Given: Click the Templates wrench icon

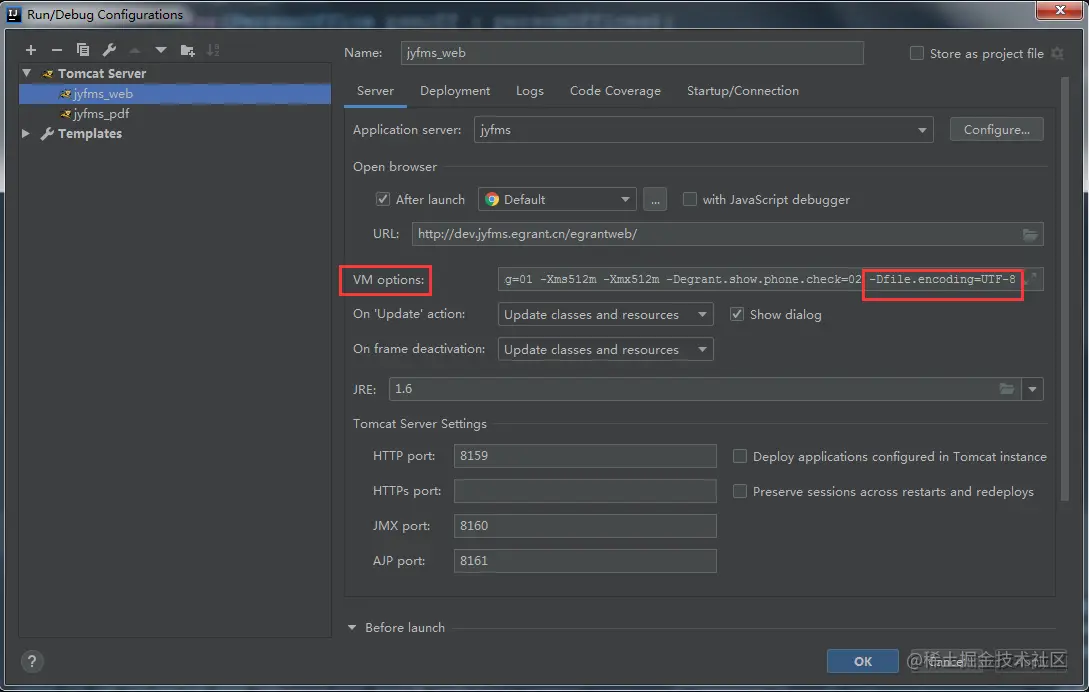Looking at the screenshot, I should [x=47, y=133].
